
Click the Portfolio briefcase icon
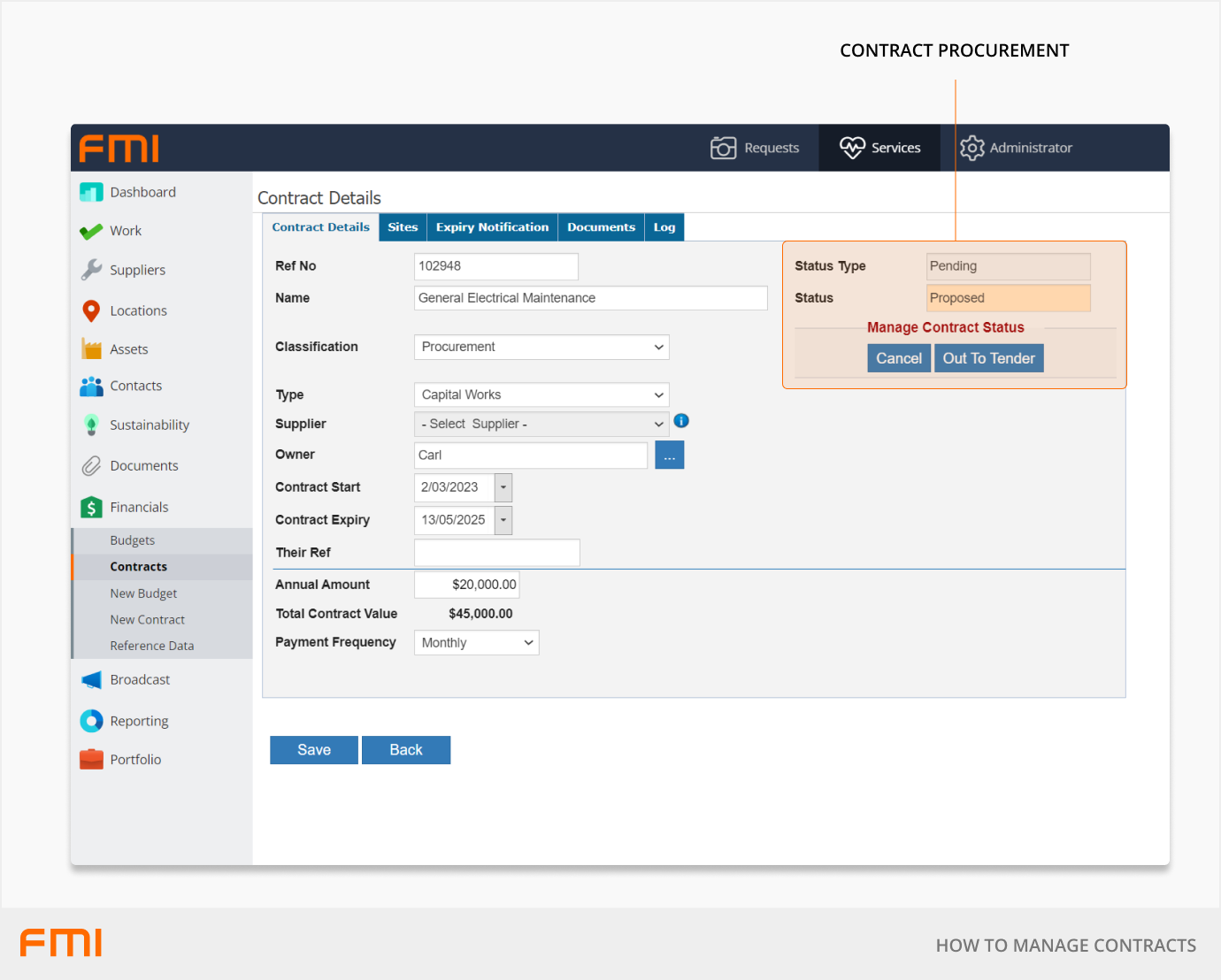click(91, 759)
